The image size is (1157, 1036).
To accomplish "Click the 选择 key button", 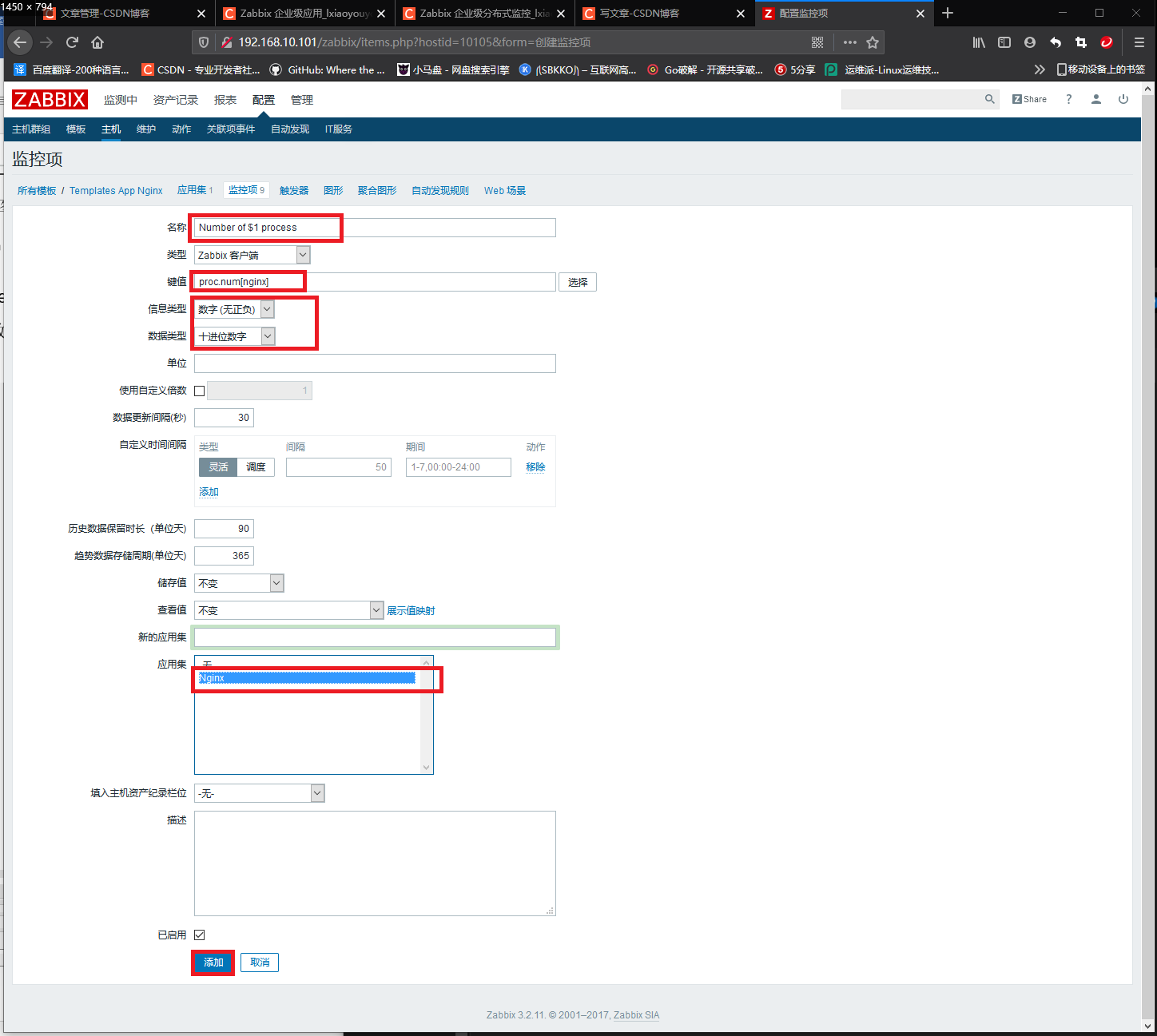I will pos(578,282).
